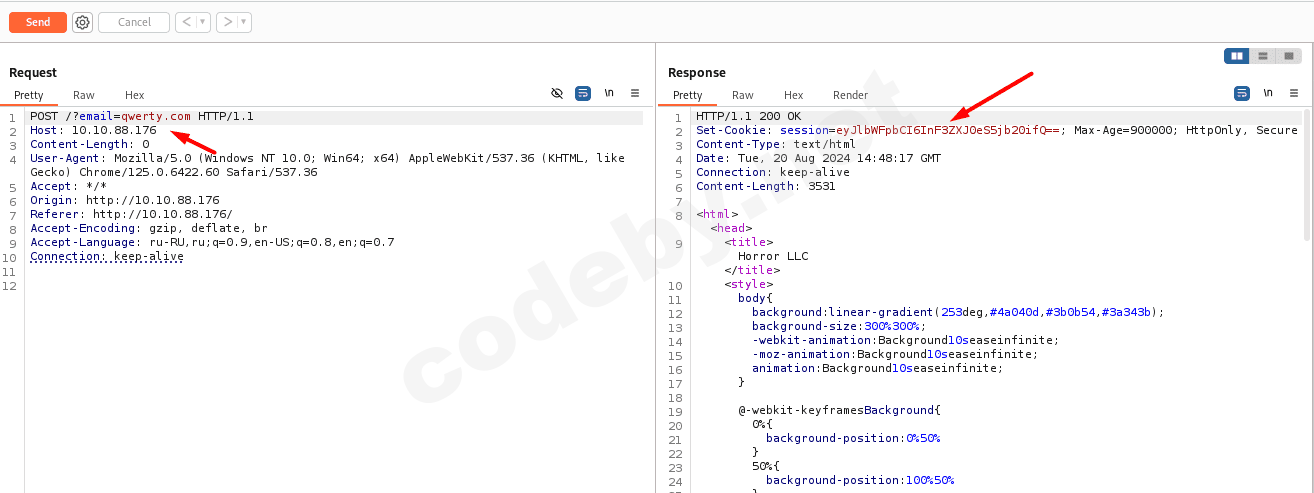Viewport: 1314px width, 493px height.
Task: Click the @-webkit-keyframesBackground line
Action: click(x=840, y=410)
